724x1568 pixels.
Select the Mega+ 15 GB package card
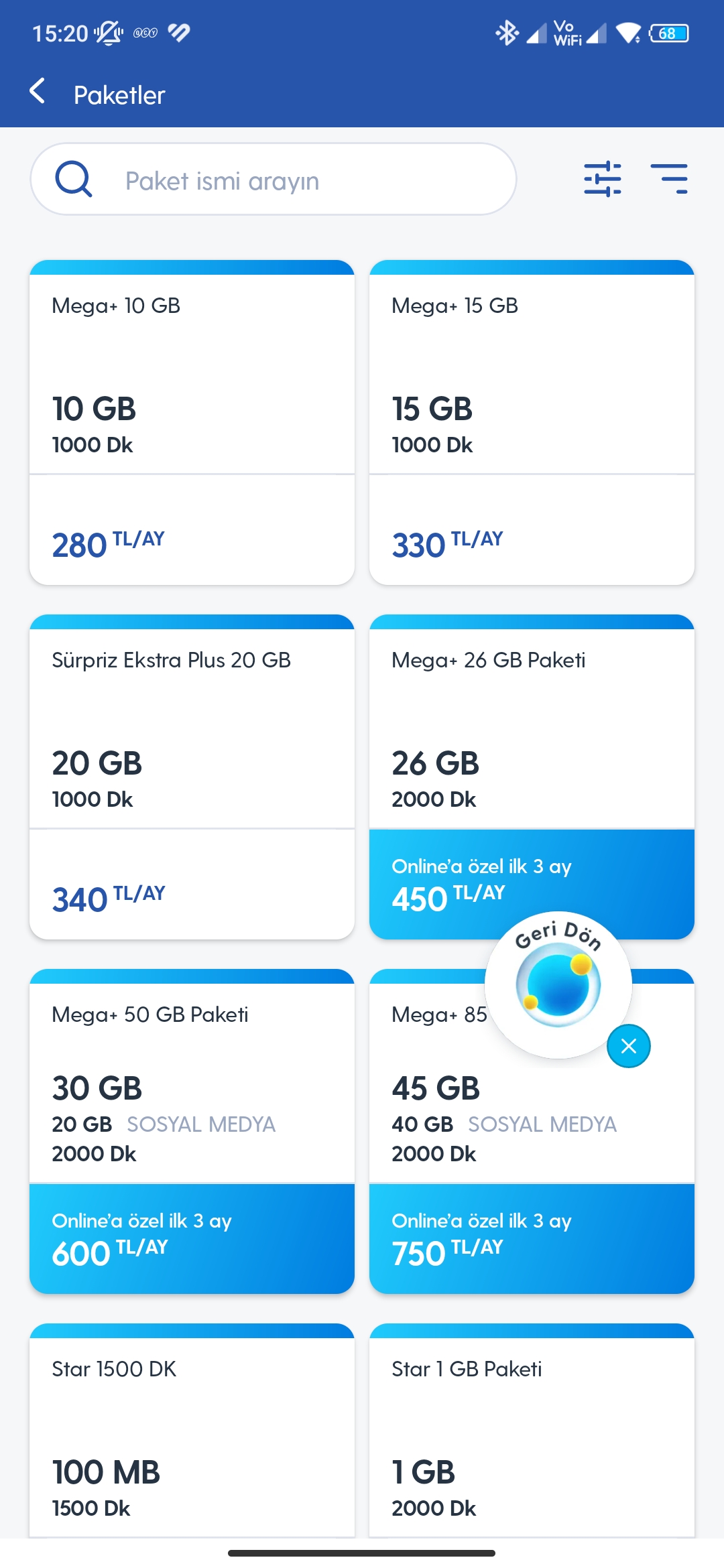[532, 422]
